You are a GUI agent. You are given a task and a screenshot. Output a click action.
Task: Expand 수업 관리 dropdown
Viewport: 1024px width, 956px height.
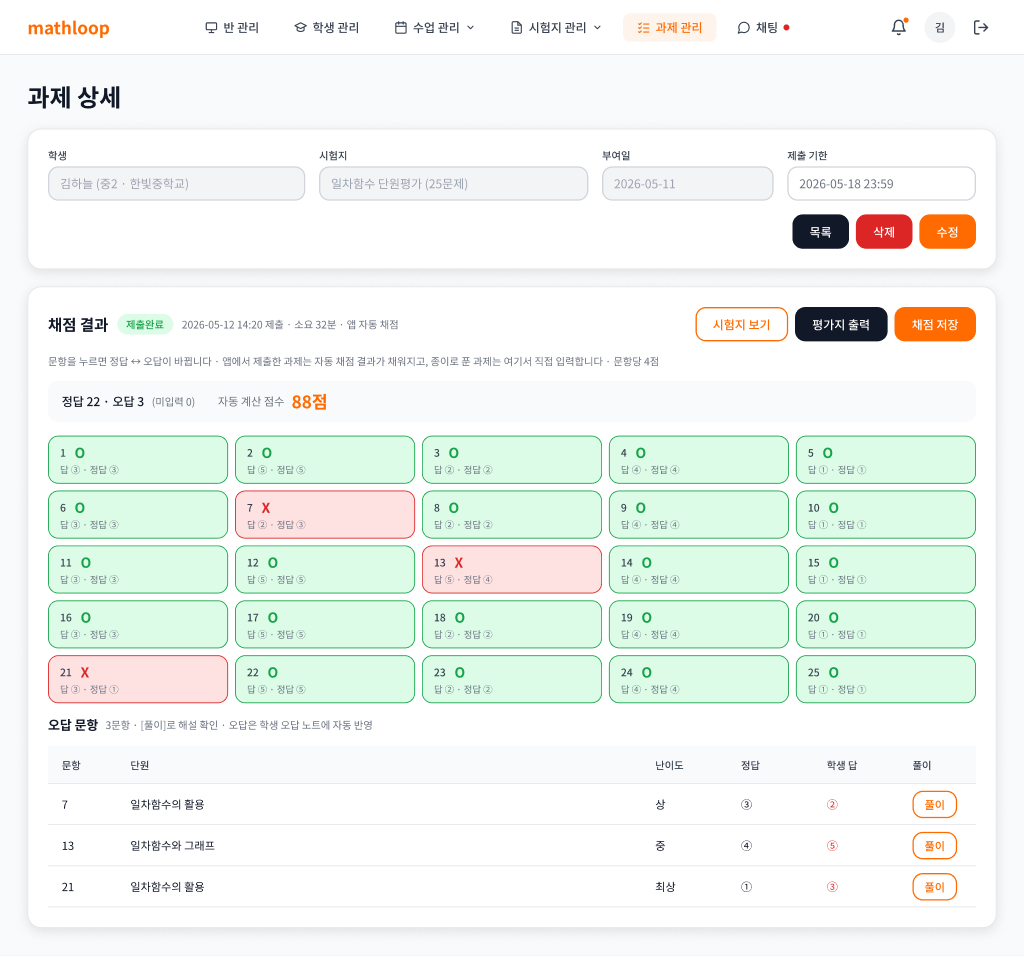click(434, 27)
